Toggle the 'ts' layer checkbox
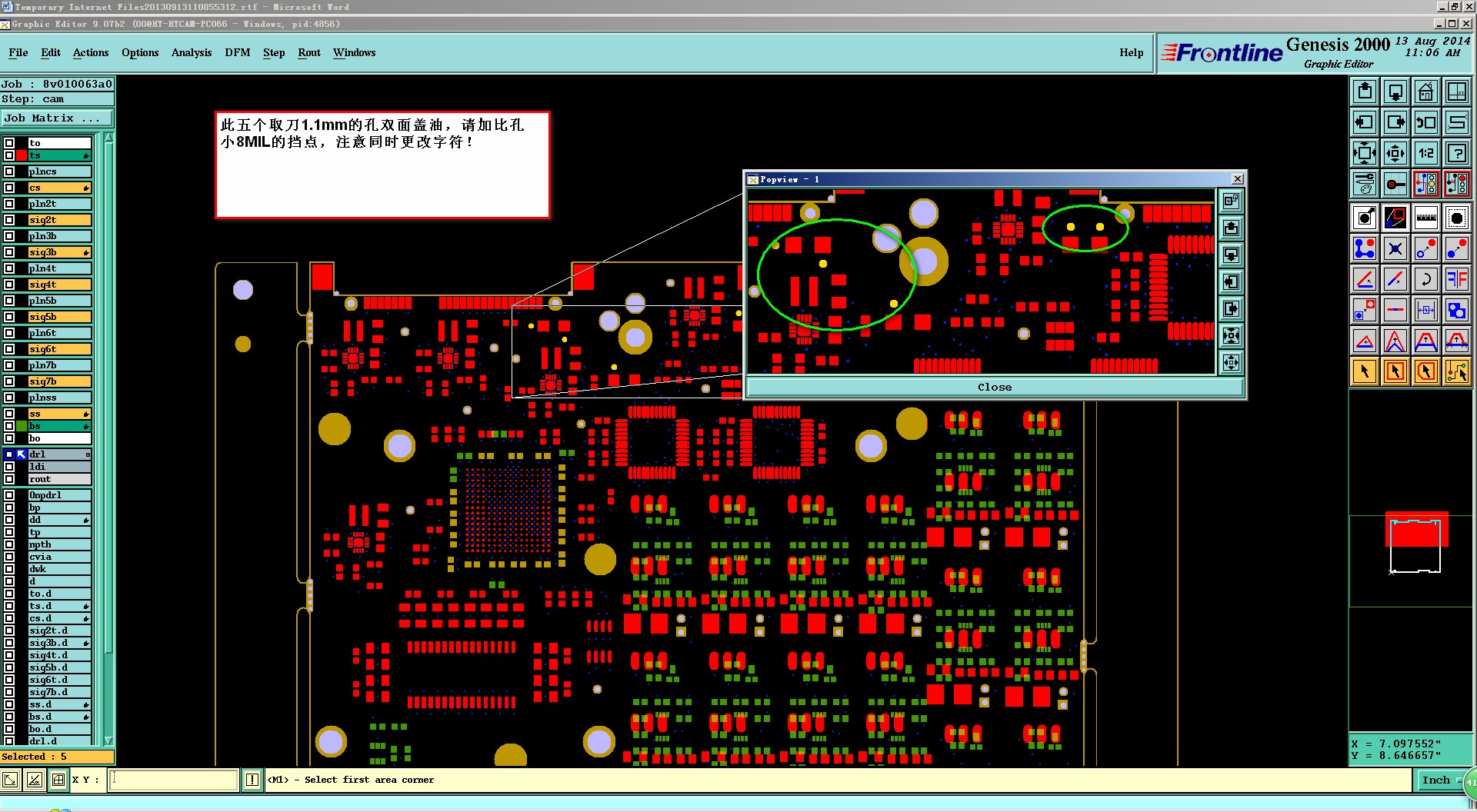 point(9,155)
